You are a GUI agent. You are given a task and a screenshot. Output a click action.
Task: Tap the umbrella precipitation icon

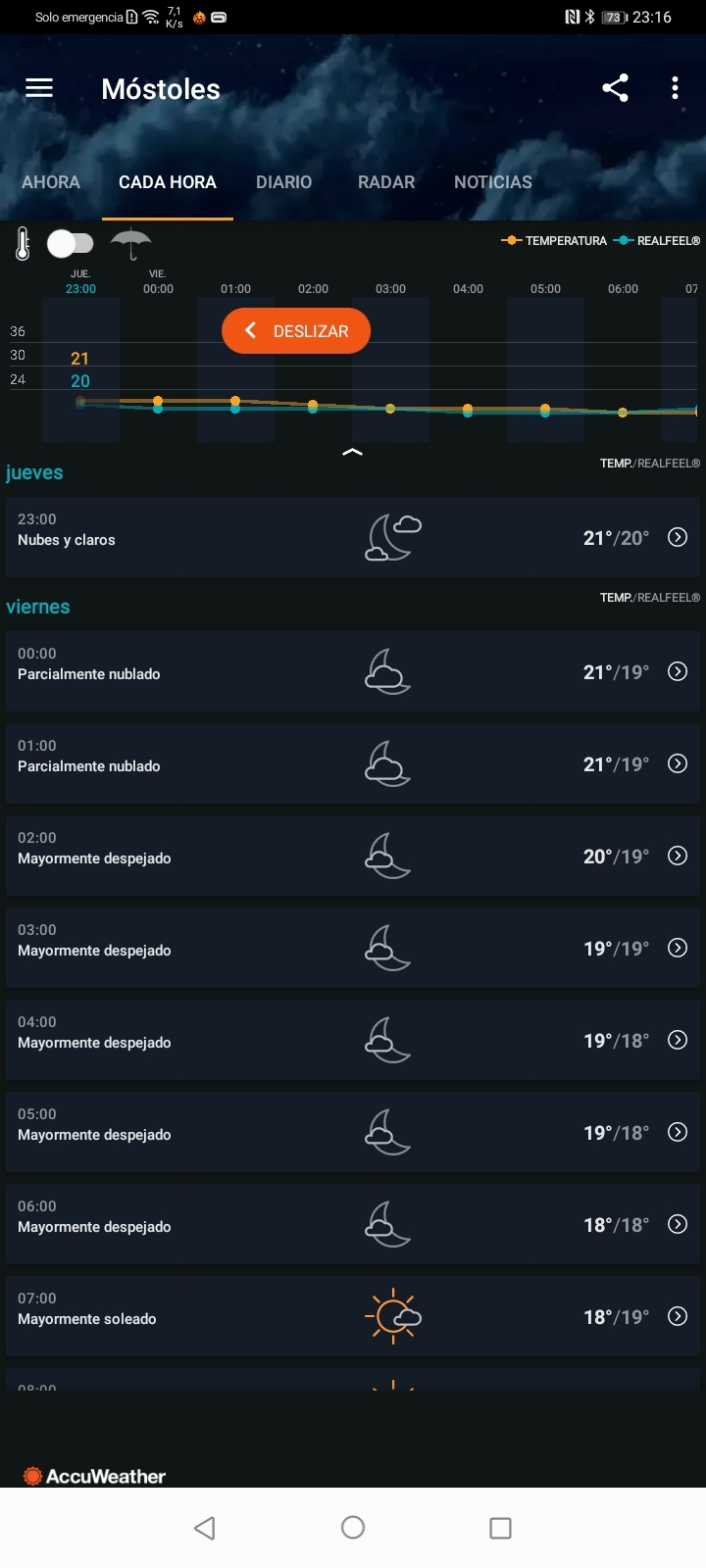coord(130,243)
